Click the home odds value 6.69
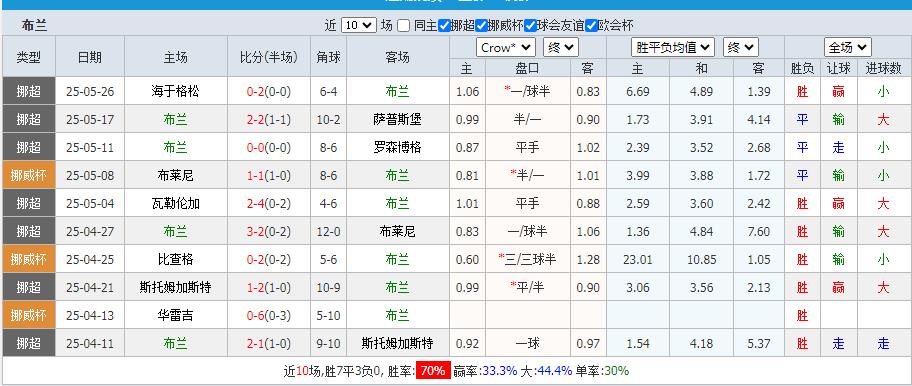This screenshot has height=386, width=912. tap(637, 91)
